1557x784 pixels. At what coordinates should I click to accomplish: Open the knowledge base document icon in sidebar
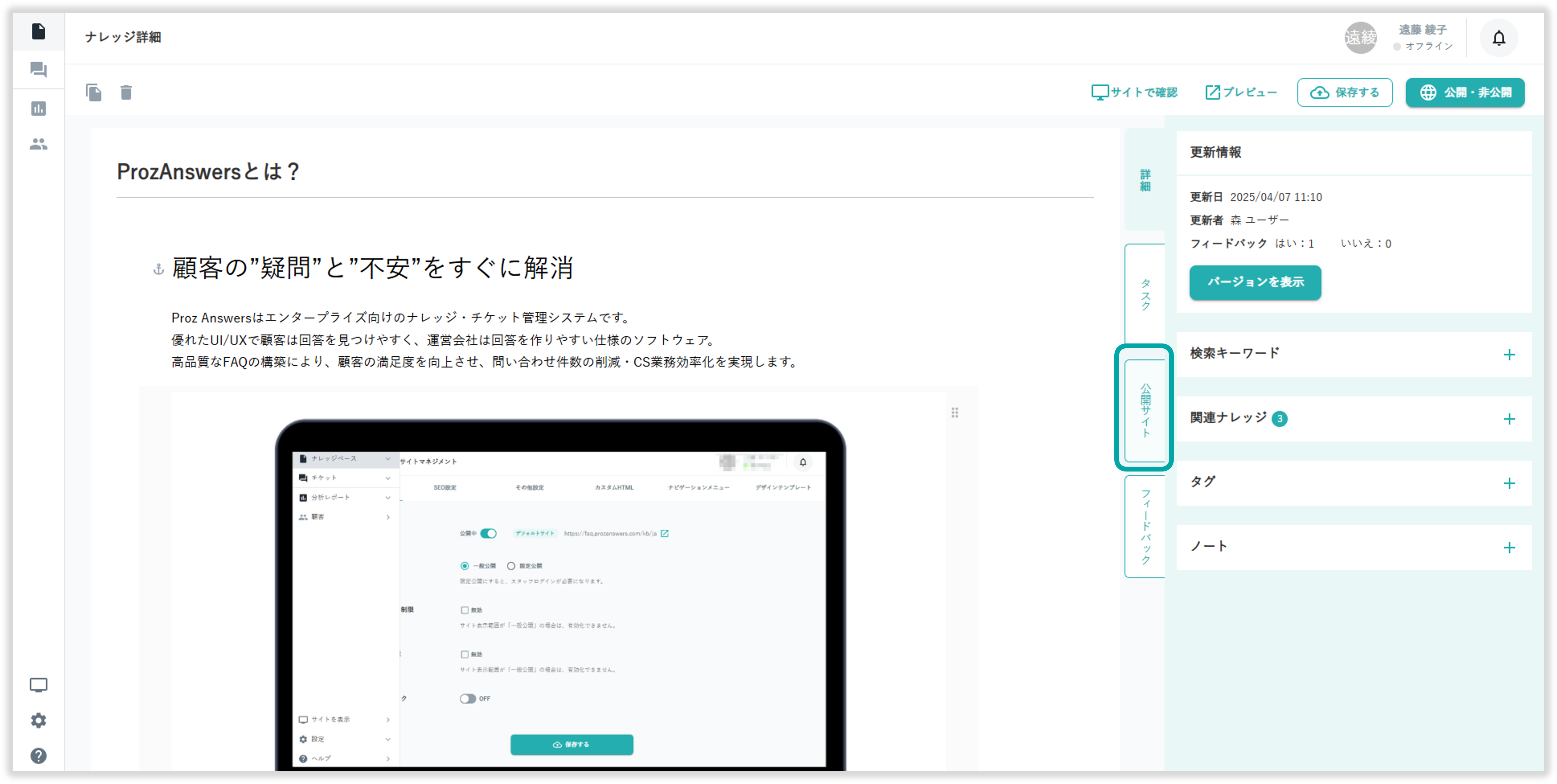(38, 31)
